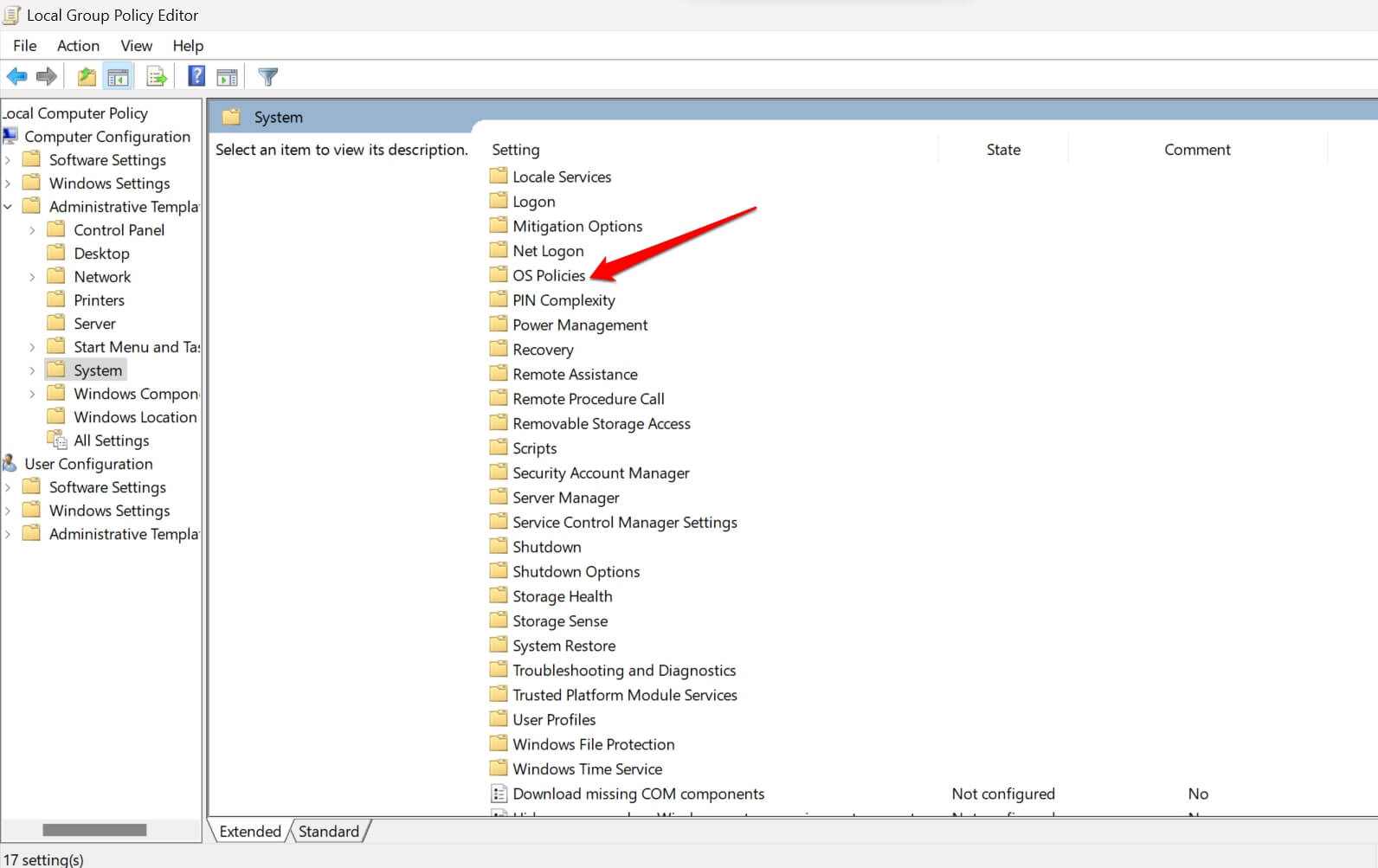Image resolution: width=1378 pixels, height=868 pixels.
Task: Toggle the Show/Hide Console Tree icon
Action: click(119, 77)
